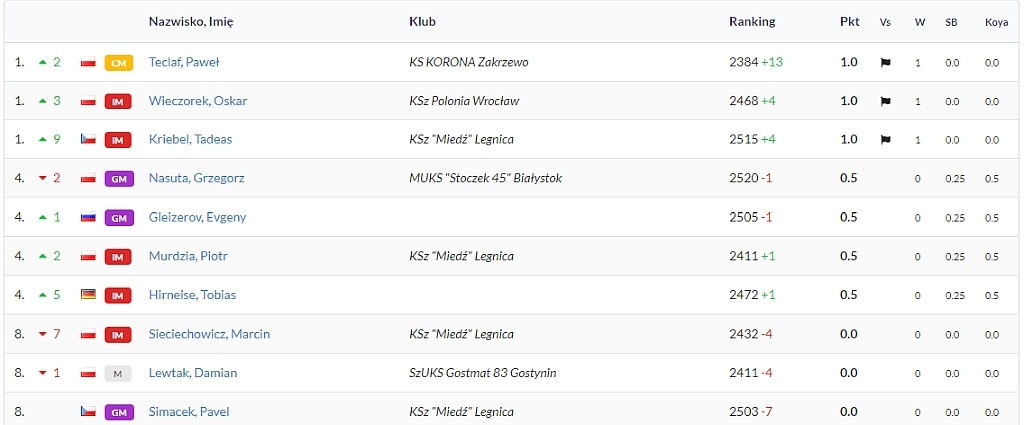1024x425 pixels.
Task: Click the GM badge beside Nasuta, Grzegorz
Action: (x=119, y=178)
